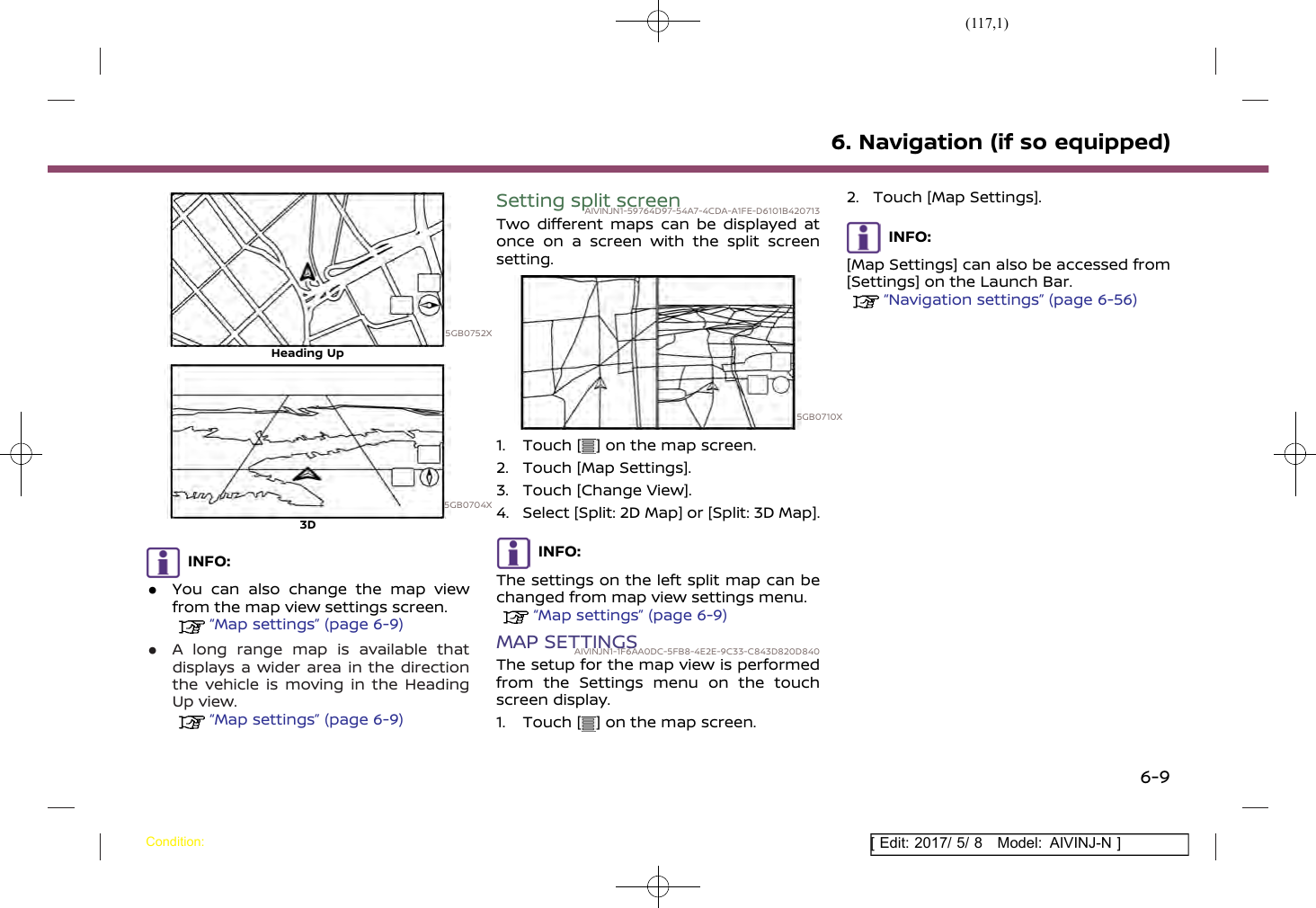Click the INFO icon below 'Touch [Map Settings]' step 2
Viewport: 1316px width, 908px height.
click(863, 238)
